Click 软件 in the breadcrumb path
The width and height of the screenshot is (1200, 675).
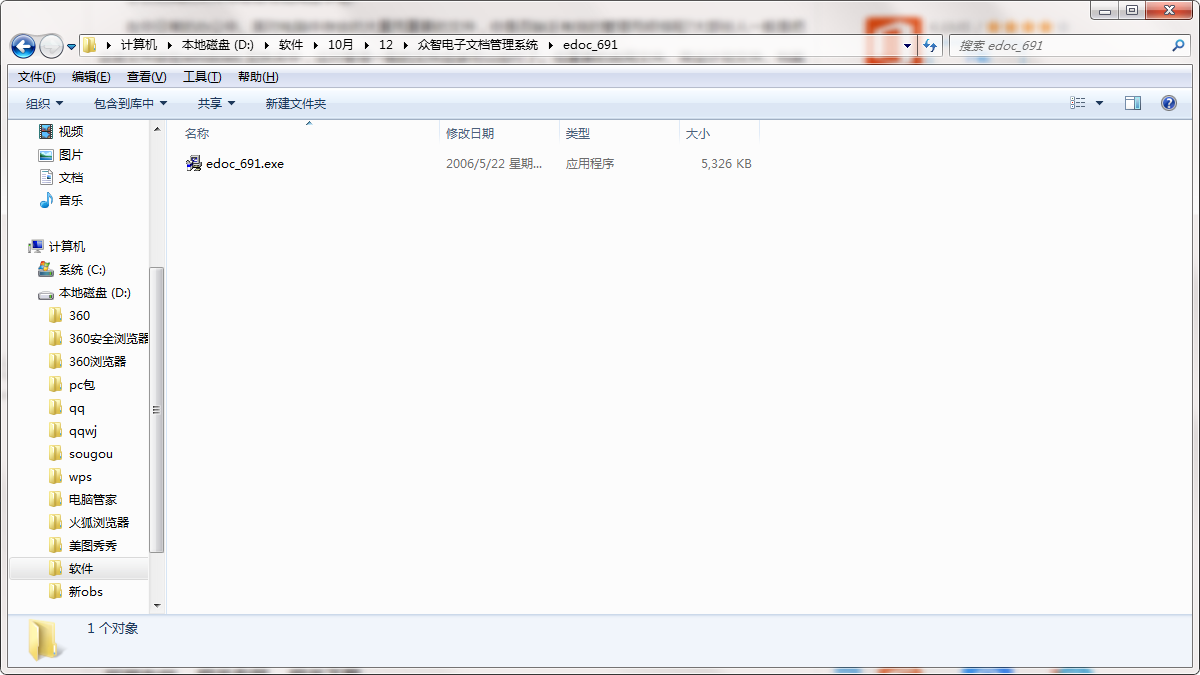click(x=291, y=44)
